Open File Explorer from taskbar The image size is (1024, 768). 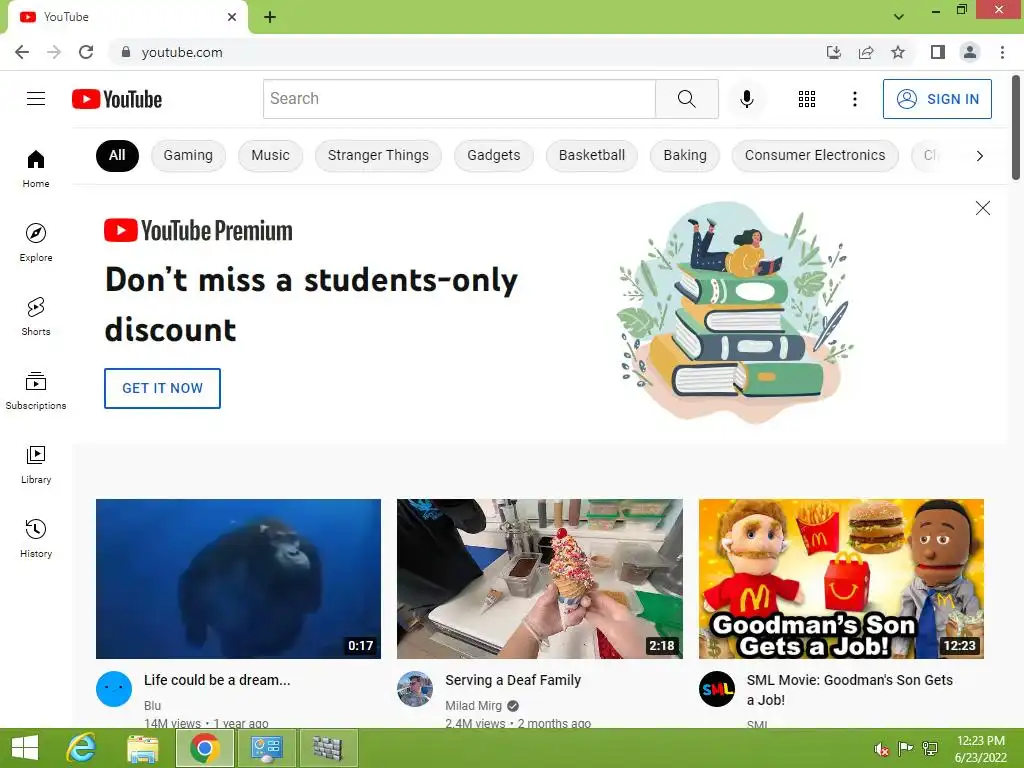click(x=142, y=748)
